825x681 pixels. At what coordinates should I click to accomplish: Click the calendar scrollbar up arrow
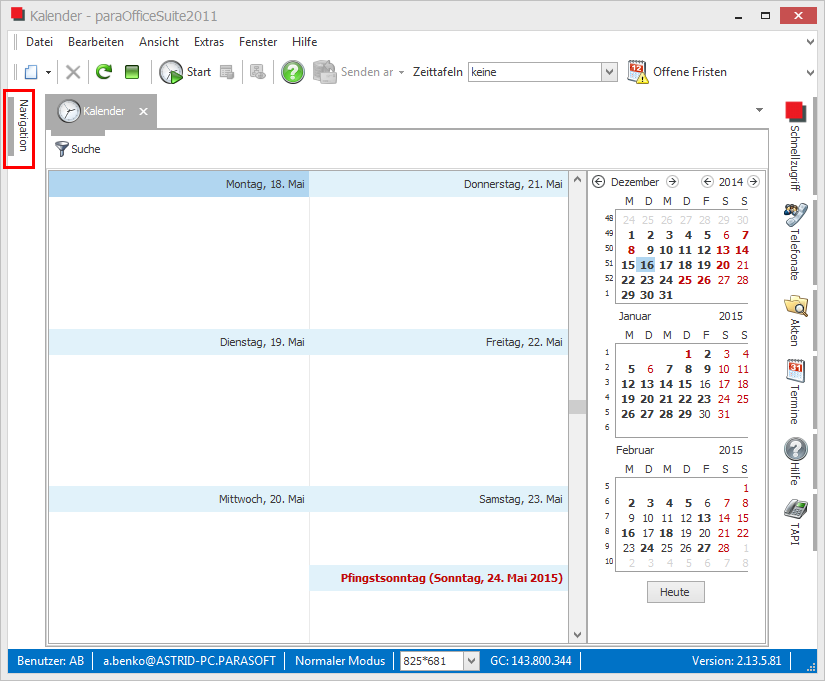point(577,179)
